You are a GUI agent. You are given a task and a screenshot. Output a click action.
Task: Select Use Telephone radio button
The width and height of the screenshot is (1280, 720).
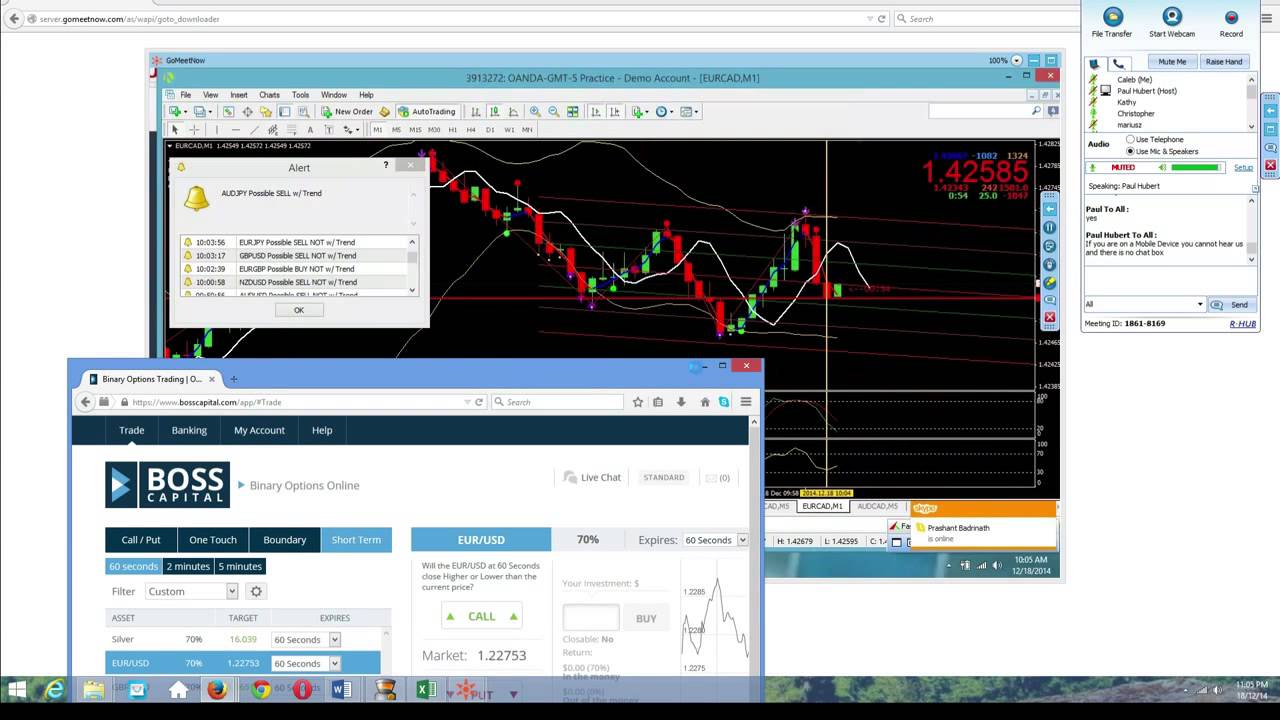[1130, 140]
